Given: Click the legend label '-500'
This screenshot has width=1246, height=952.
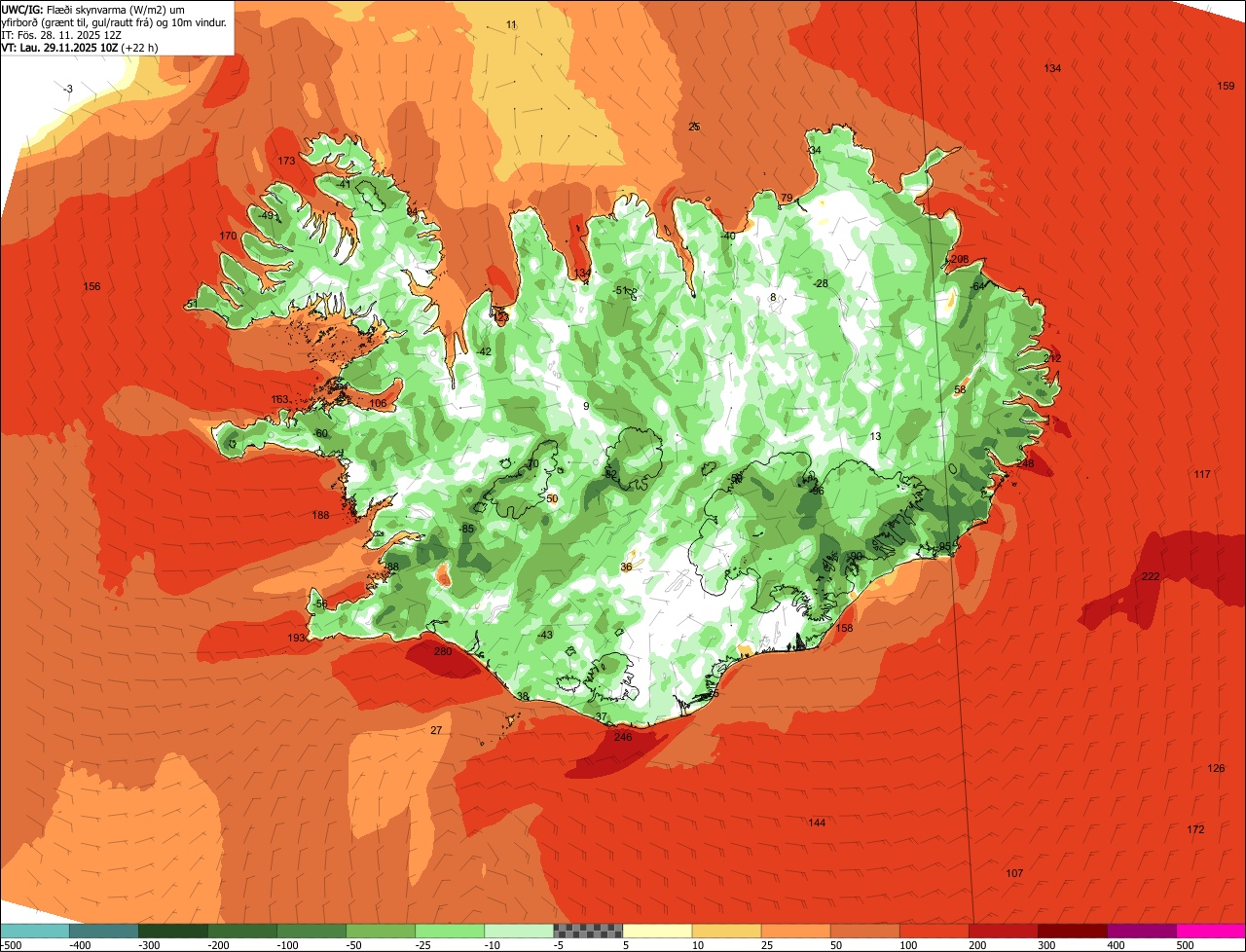Looking at the screenshot, I should (11, 945).
